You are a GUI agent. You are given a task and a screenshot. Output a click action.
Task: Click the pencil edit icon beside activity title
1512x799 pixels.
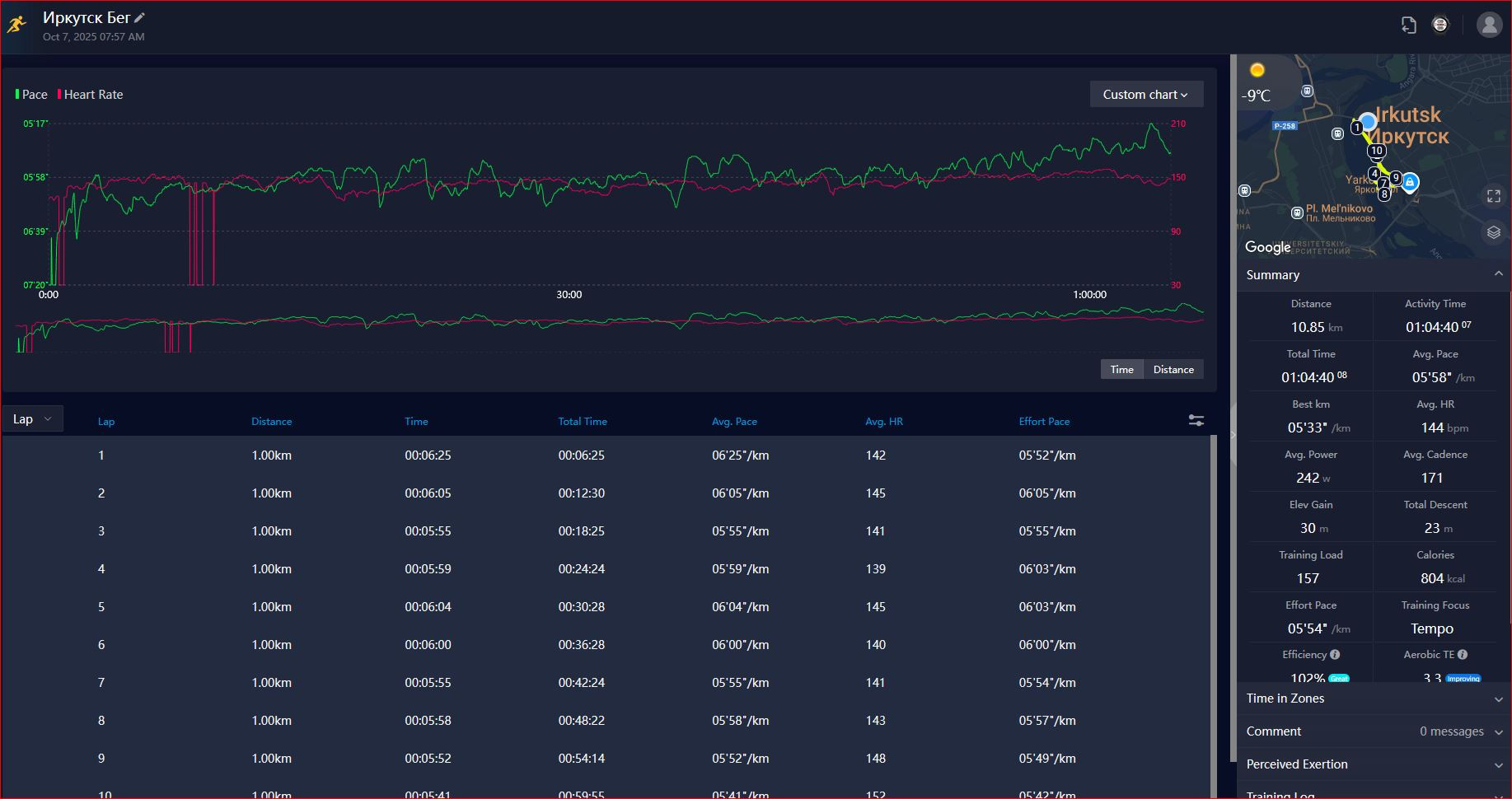tap(140, 17)
